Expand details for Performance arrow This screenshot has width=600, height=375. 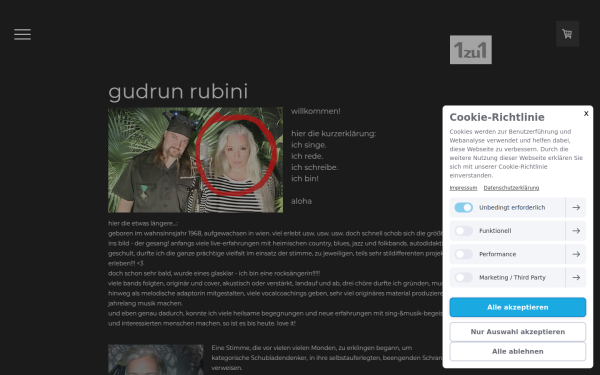click(576, 254)
